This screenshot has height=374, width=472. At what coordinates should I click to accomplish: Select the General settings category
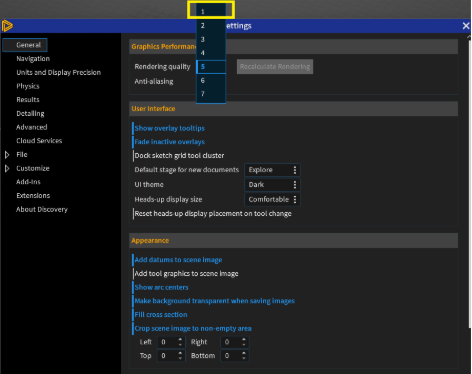[25, 45]
